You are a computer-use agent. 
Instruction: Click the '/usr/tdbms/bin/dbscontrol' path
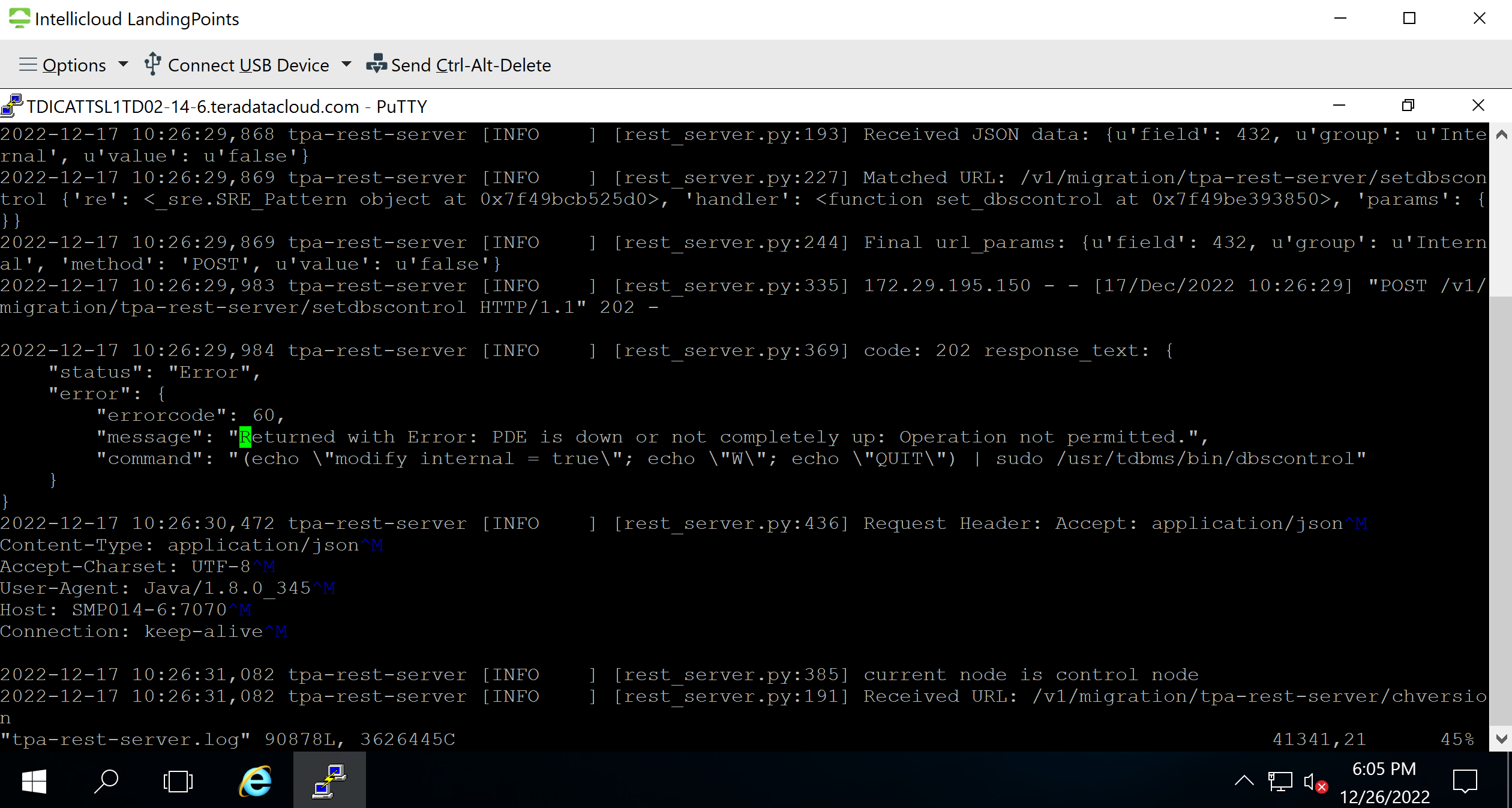coord(1205,459)
